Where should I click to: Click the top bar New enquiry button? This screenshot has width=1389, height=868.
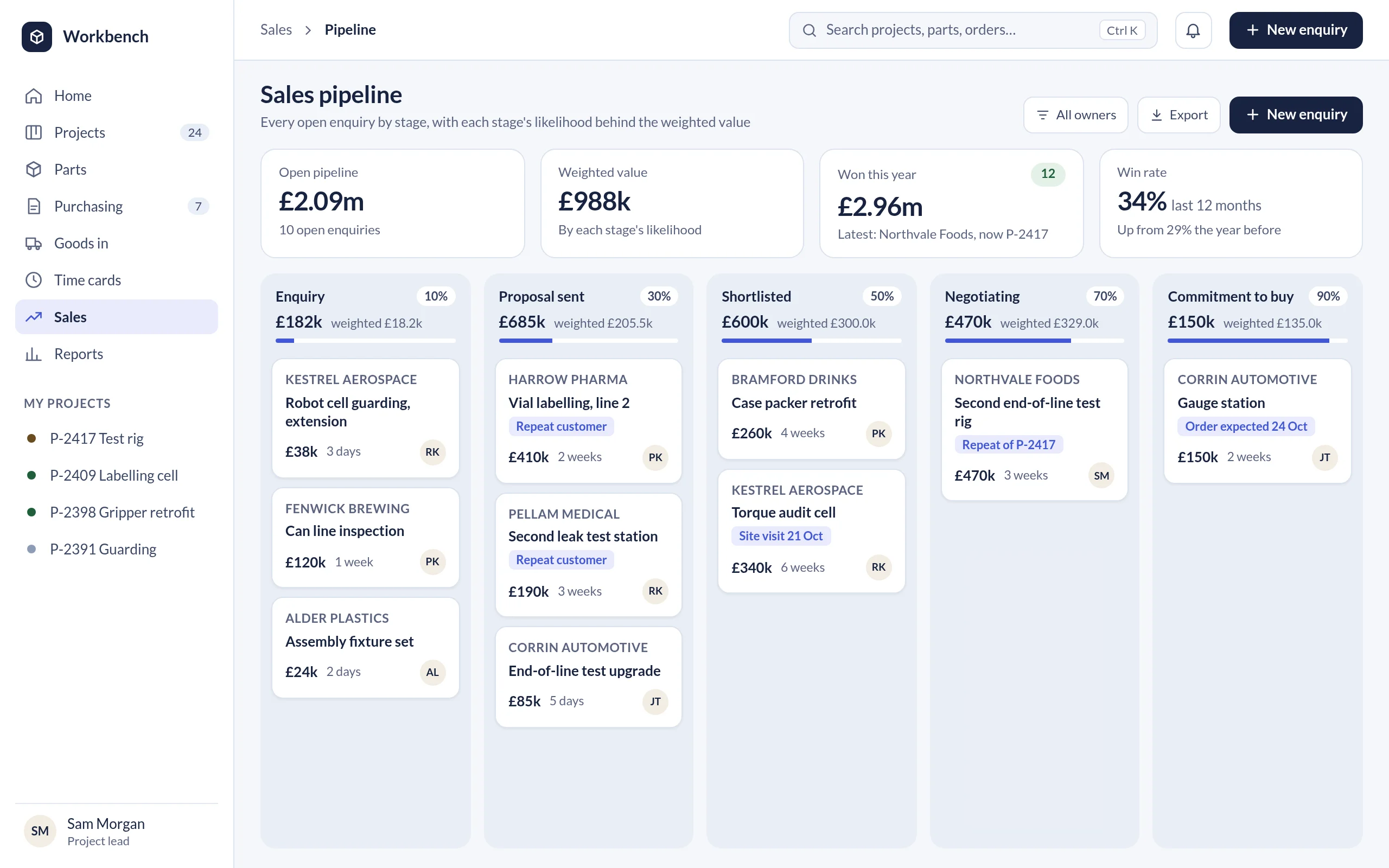click(x=1296, y=30)
